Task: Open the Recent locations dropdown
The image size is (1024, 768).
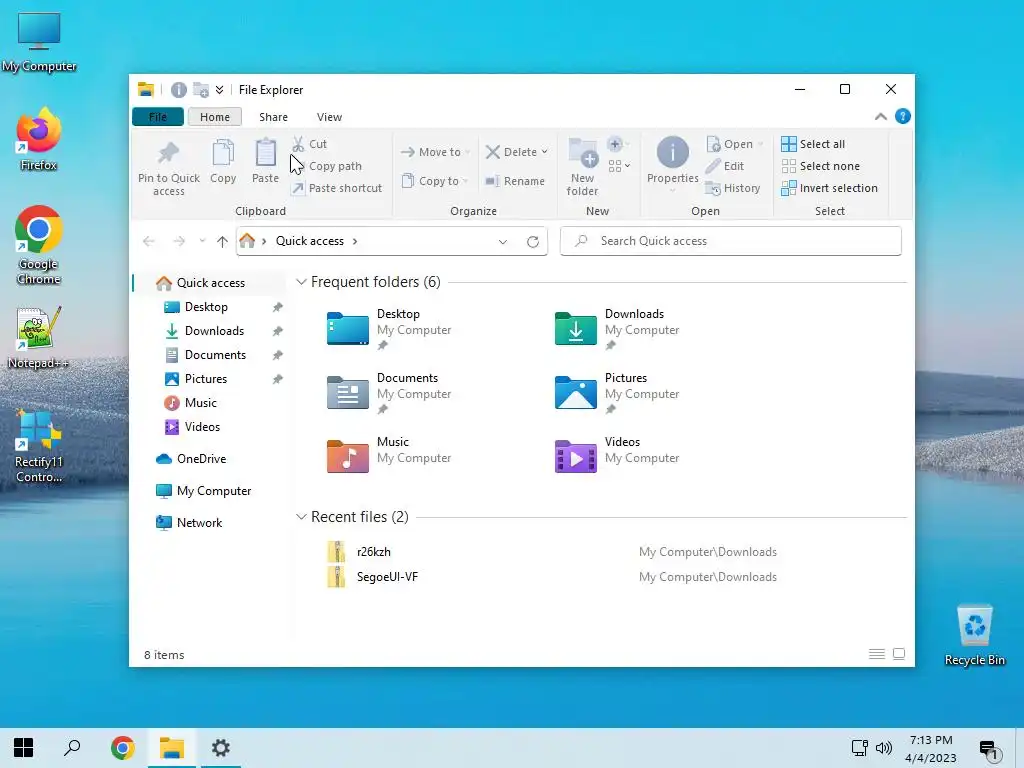Action: [x=202, y=241]
